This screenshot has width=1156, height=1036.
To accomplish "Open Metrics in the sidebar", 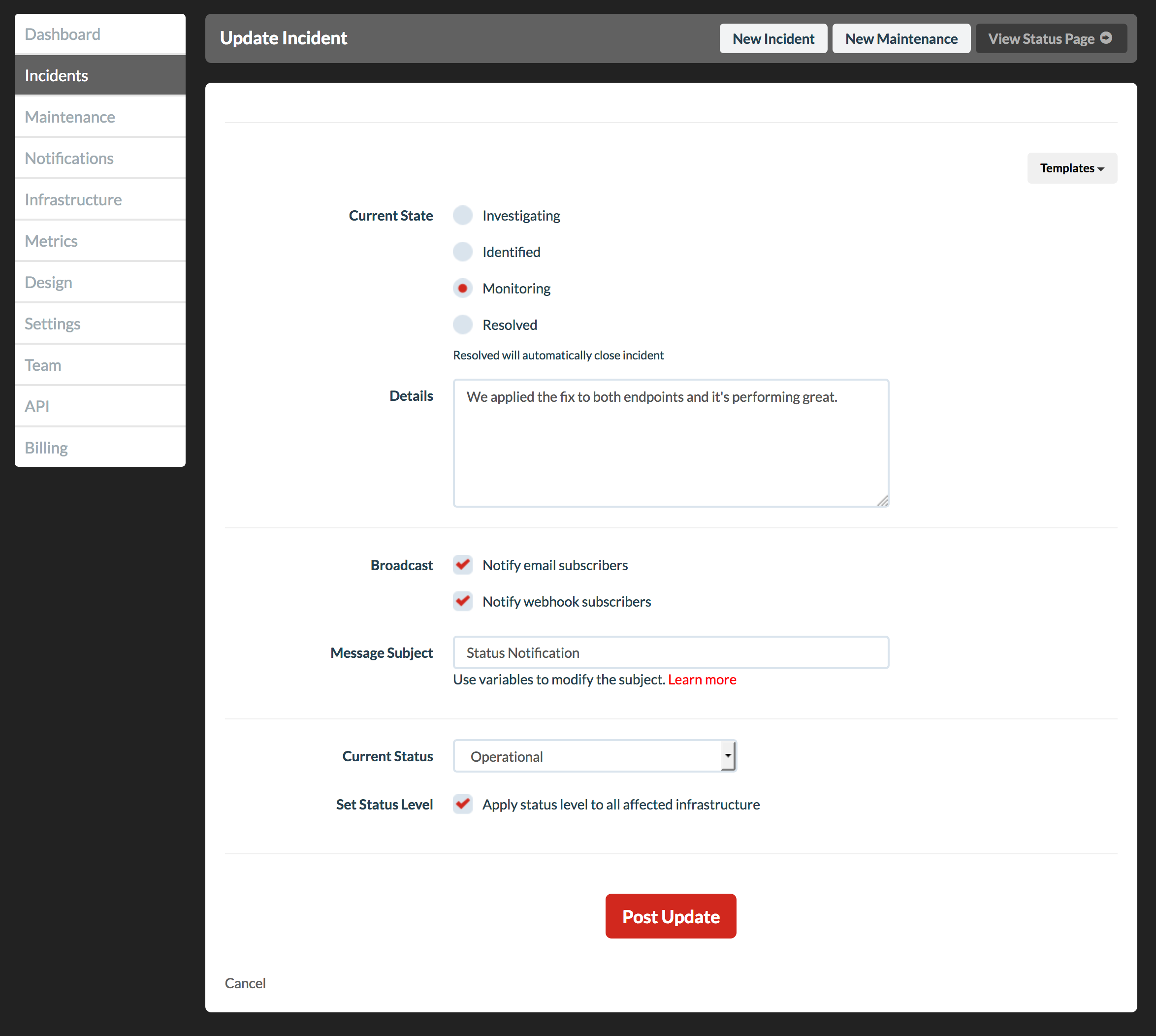I will pyautogui.click(x=100, y=241).
